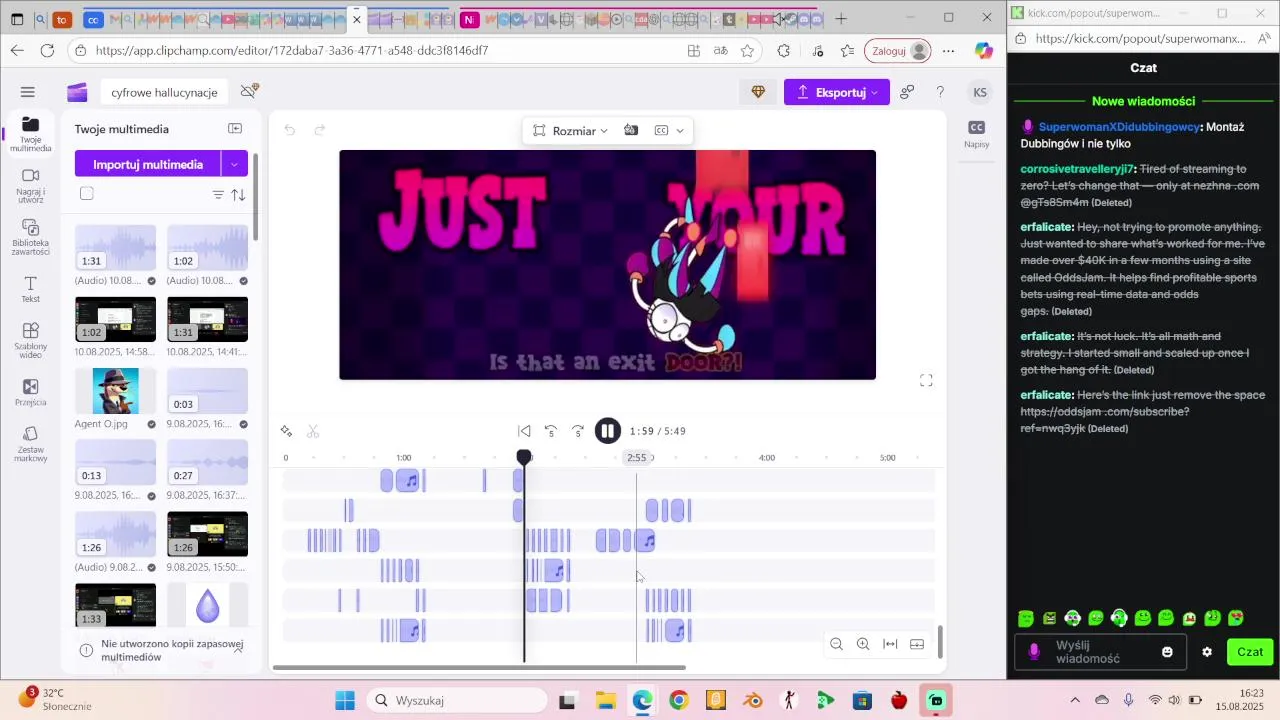This screenshot has width=1280, height=720.
Task: Click the timeline playhead handle
Action: pyautogui.click(x=524, y=457)
